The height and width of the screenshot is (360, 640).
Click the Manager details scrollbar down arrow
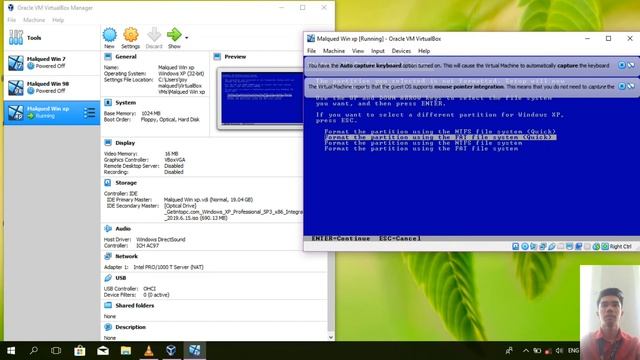point(331,337)
